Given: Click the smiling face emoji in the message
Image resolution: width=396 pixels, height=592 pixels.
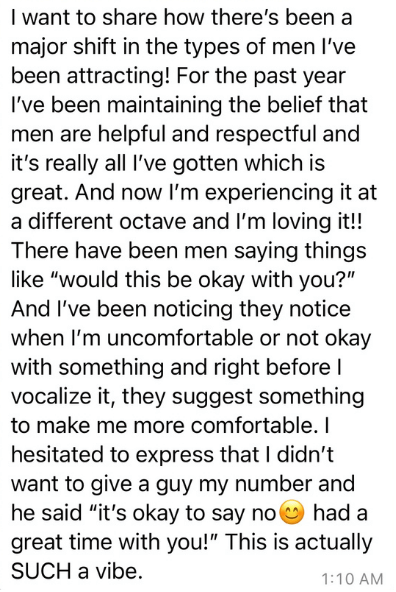Looking at the screenshot, I should pos(291,514).
